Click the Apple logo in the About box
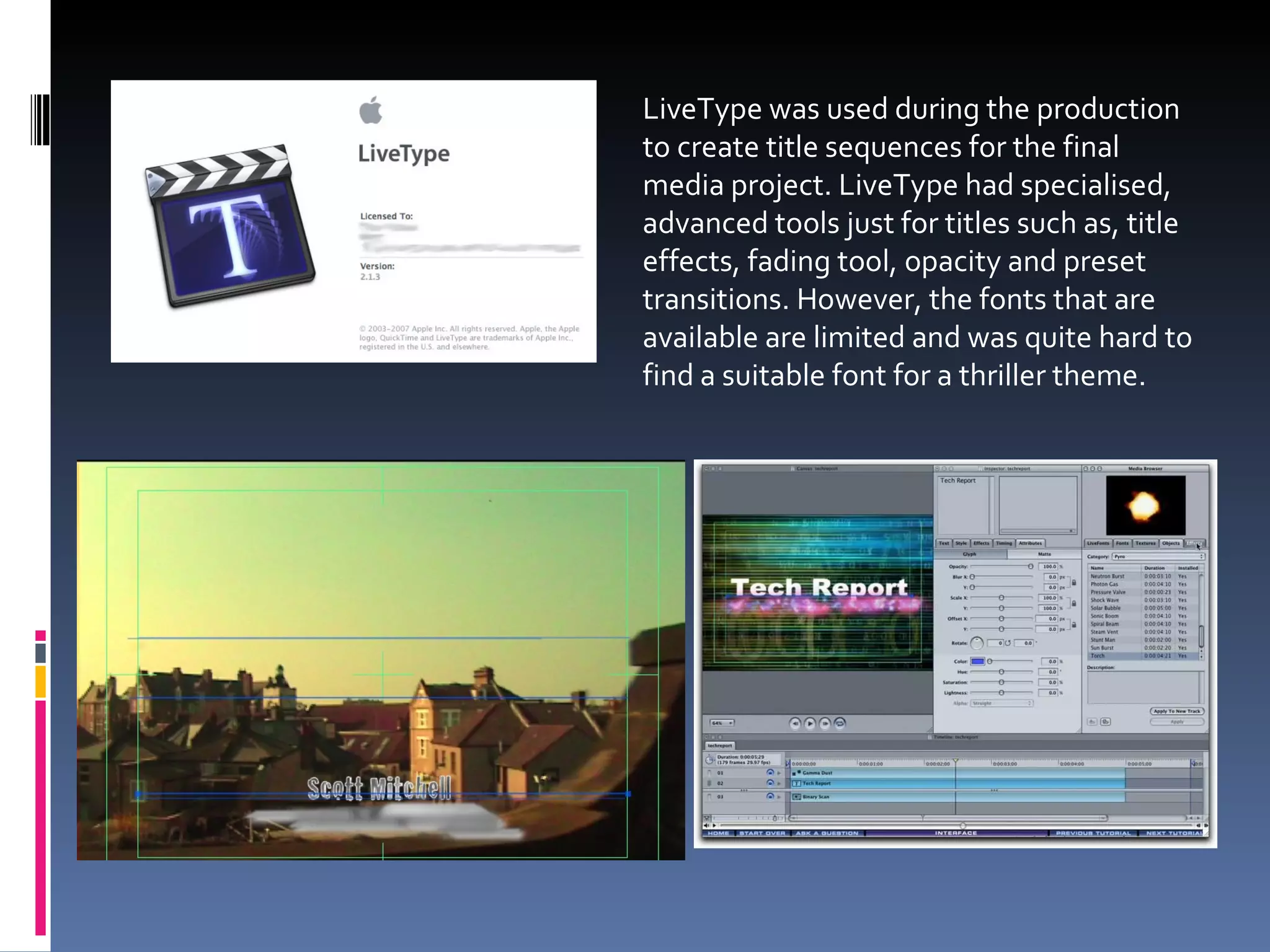The width and height of the screenshot is (1270, 952). click(371, 110)
